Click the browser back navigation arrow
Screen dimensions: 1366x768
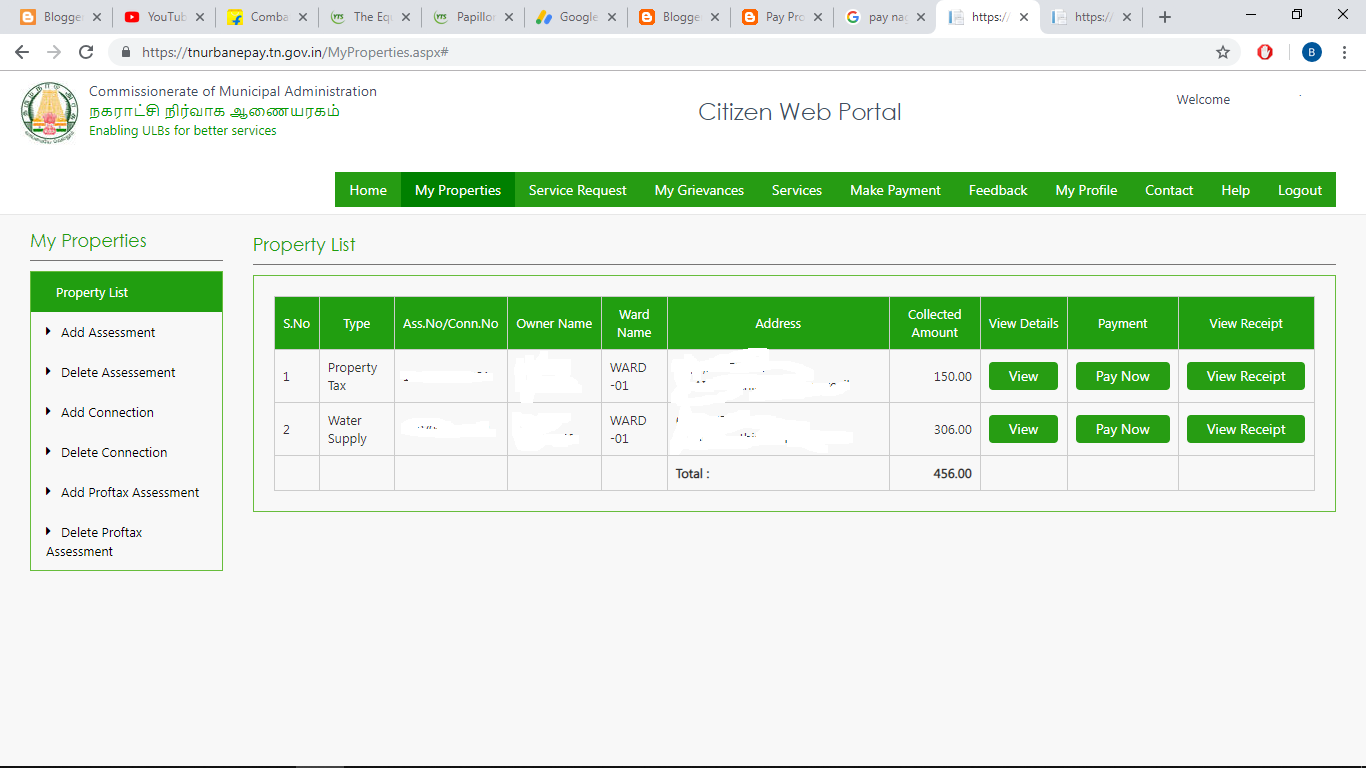click(22, 52)
